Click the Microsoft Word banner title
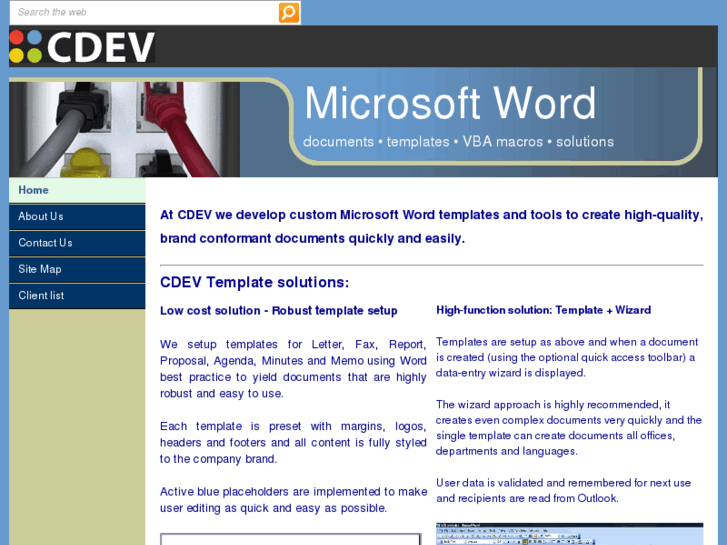Viewport: 727px width, 545px height. (450, 103)
